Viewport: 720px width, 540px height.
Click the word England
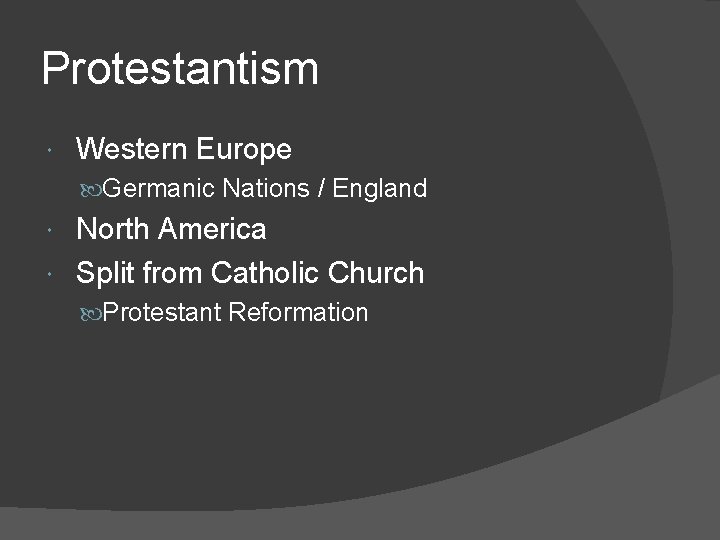click(379, 188)
